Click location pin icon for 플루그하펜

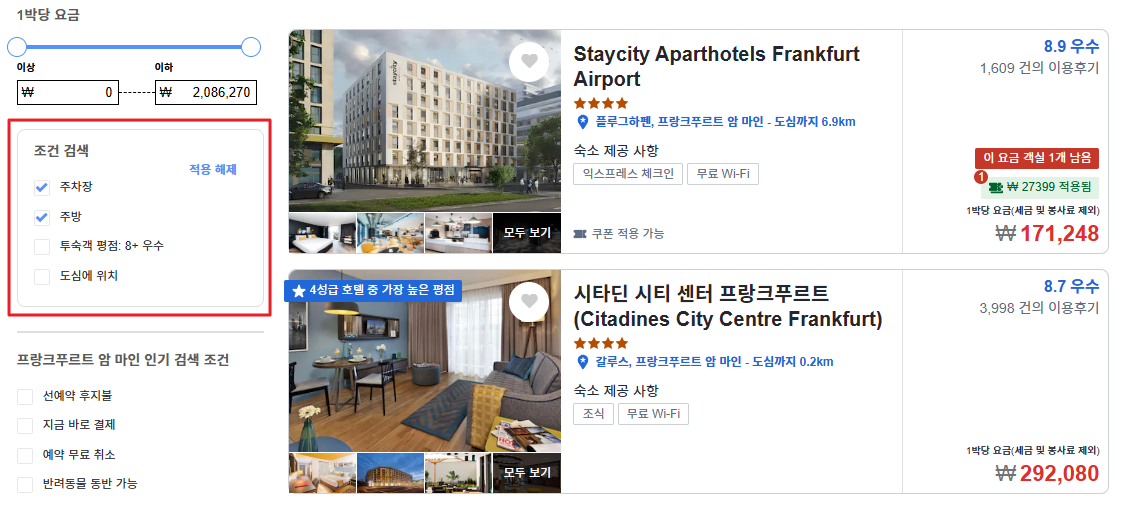pos(582,122)
